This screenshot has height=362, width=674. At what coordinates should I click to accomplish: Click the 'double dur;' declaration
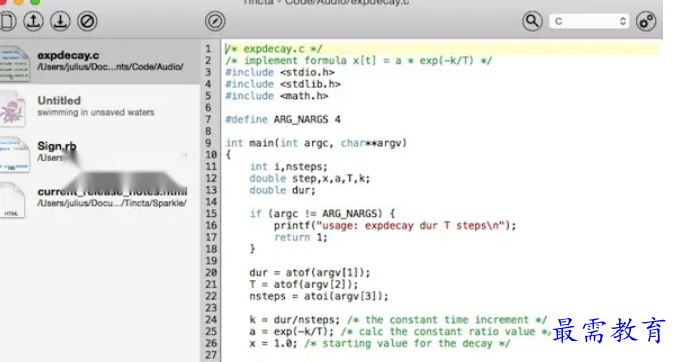point(282,190)
